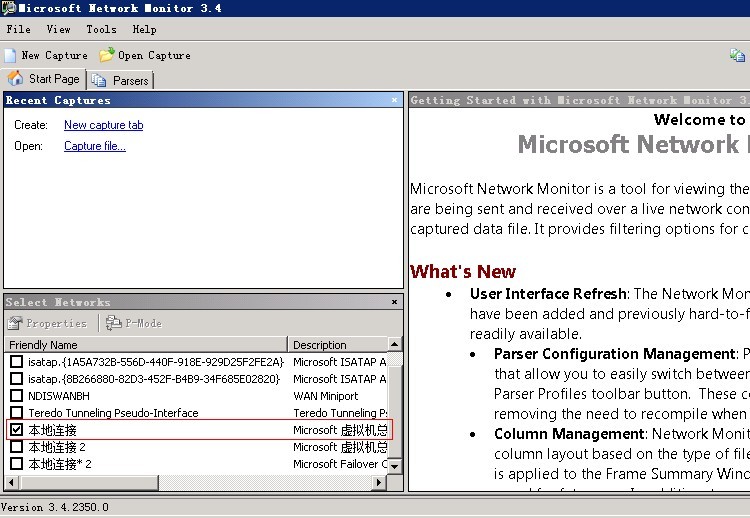Sort by the Description column header
The width and height of the screenshot is (750, 518).
(338, 345)
